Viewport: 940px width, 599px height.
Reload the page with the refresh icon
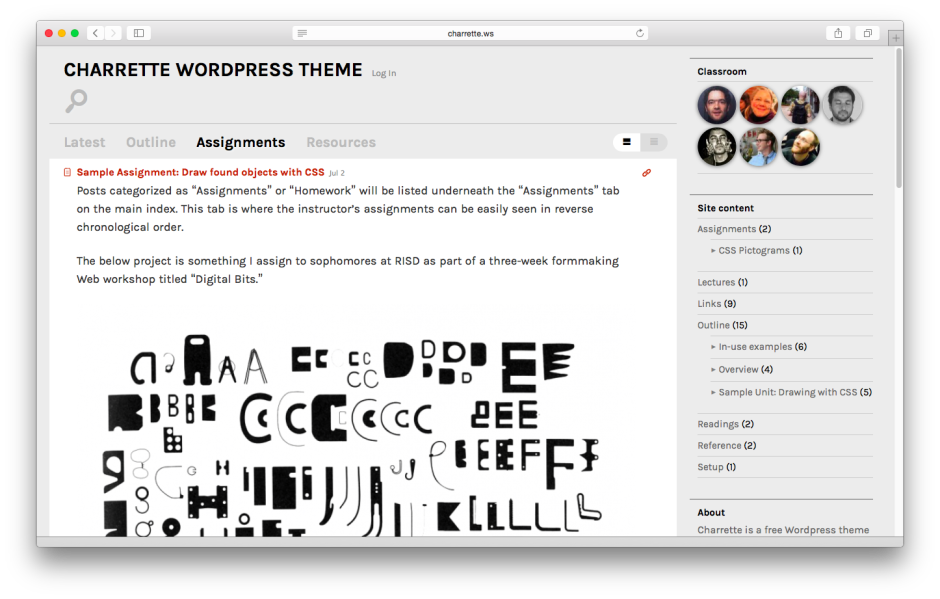point(640,33)
